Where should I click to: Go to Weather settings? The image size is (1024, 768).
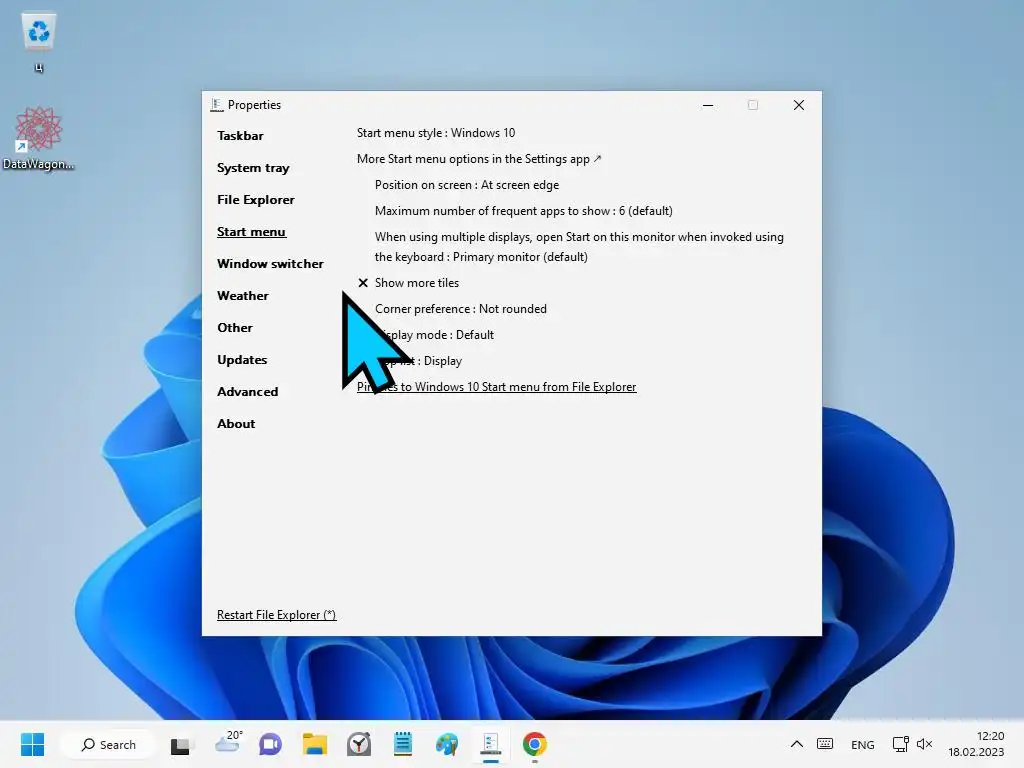(x=242, y=296)
